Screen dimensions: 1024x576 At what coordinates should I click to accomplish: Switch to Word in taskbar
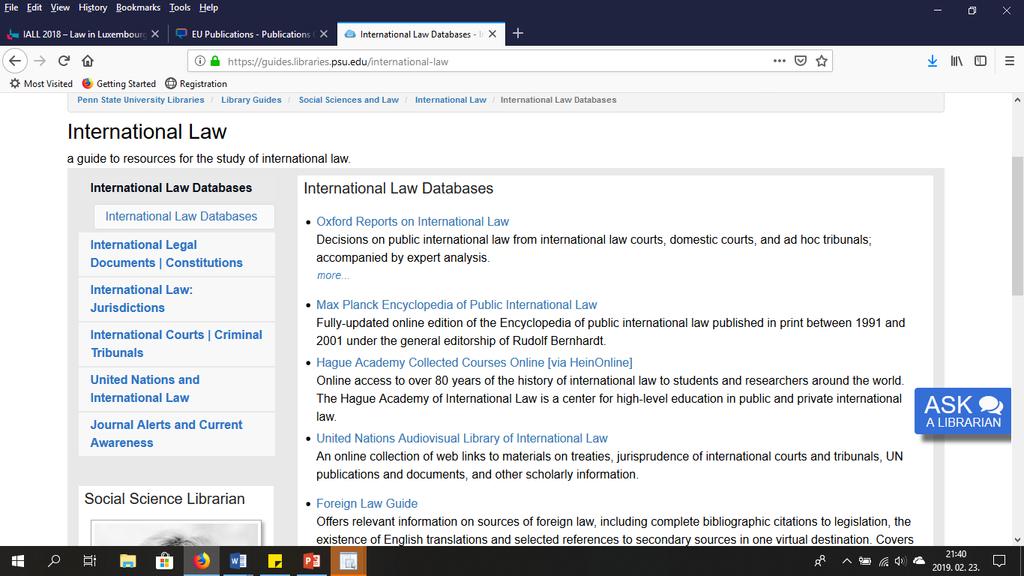click(x=238, y=561)
